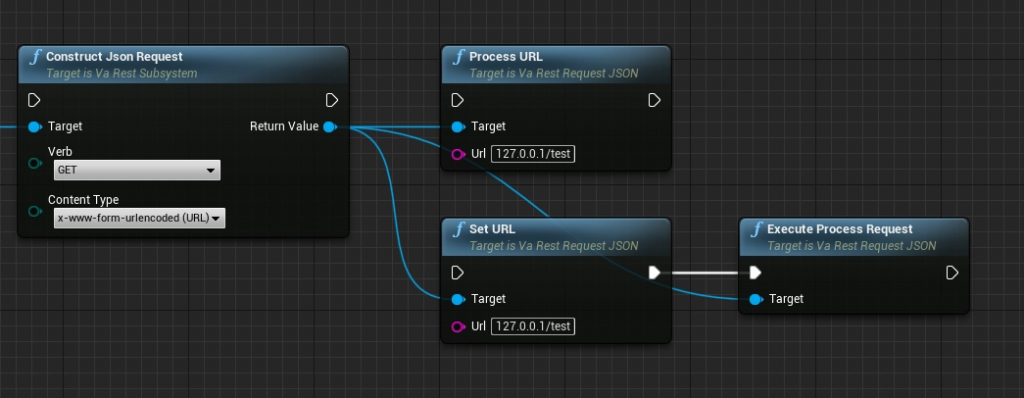The height and width of the screenshot is (398, 1024).
Task: Select the Set URL Url string pin
Action: (458, 327)
